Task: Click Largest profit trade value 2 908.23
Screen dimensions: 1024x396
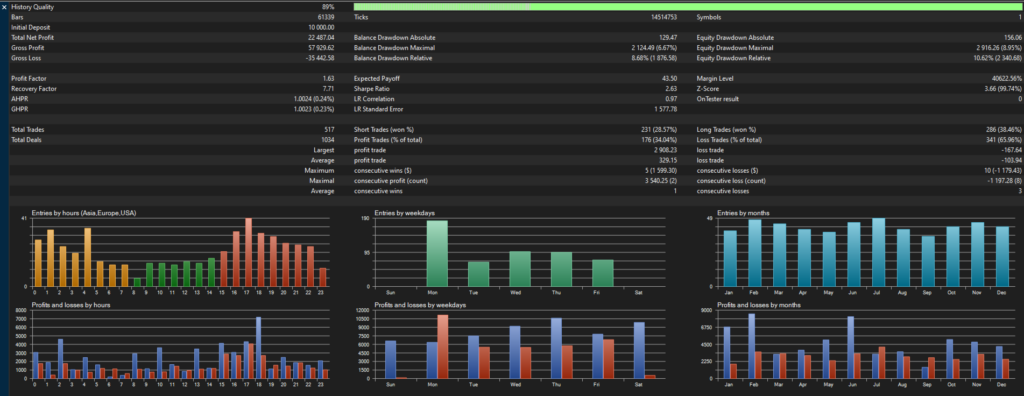Action: [x=665, y=150]
